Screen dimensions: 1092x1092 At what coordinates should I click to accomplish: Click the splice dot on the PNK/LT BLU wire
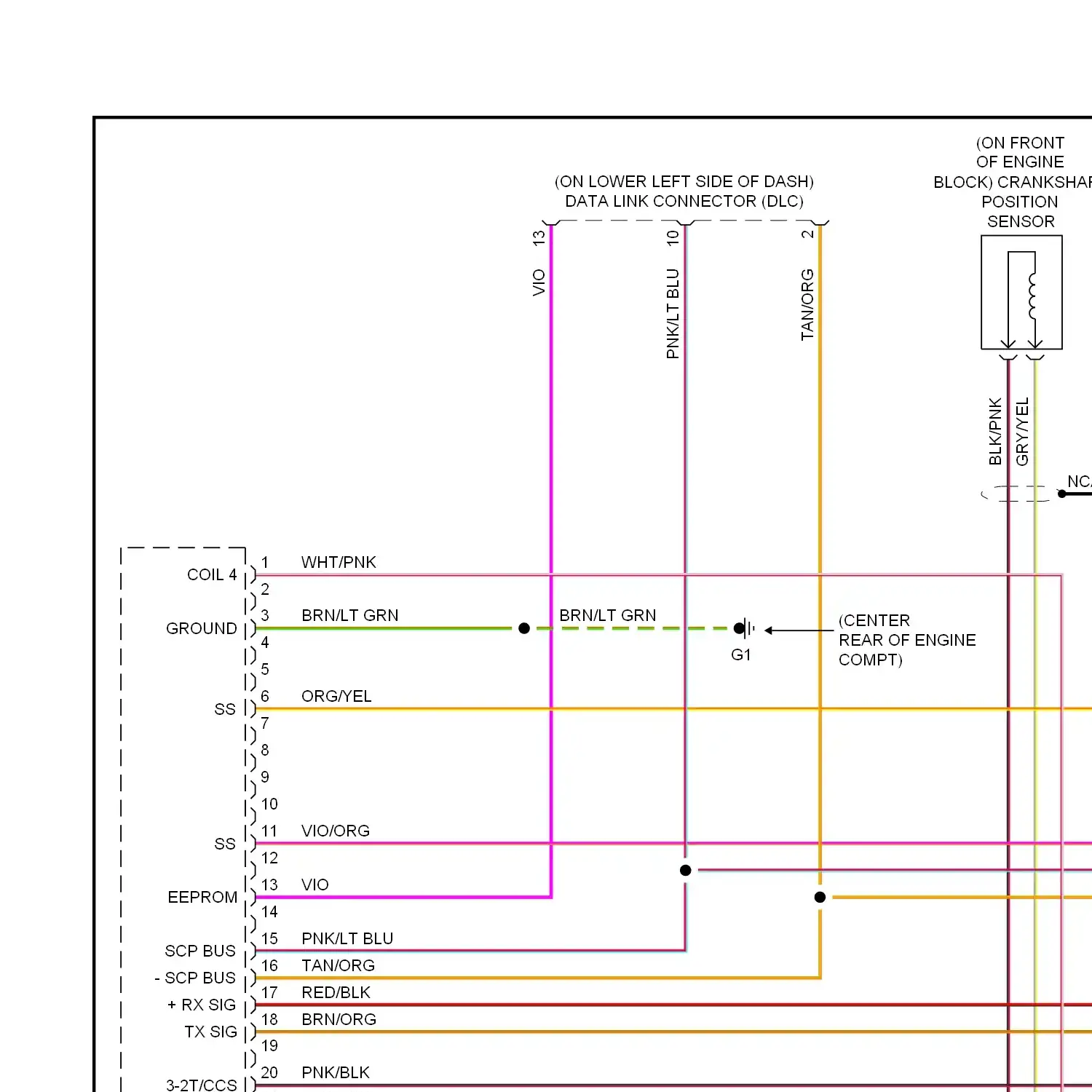click(685, 870)
